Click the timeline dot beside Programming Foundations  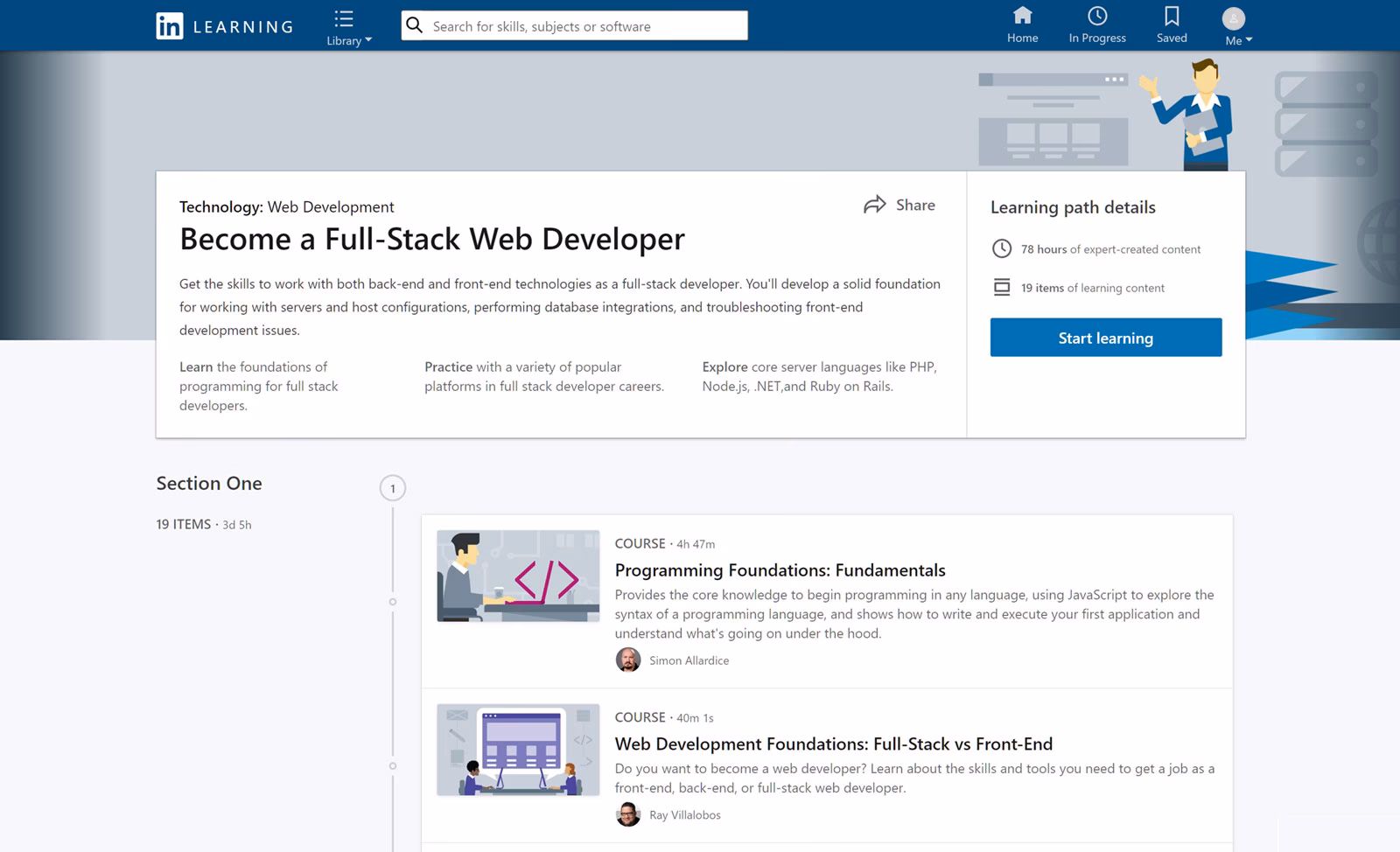(393, 602)
